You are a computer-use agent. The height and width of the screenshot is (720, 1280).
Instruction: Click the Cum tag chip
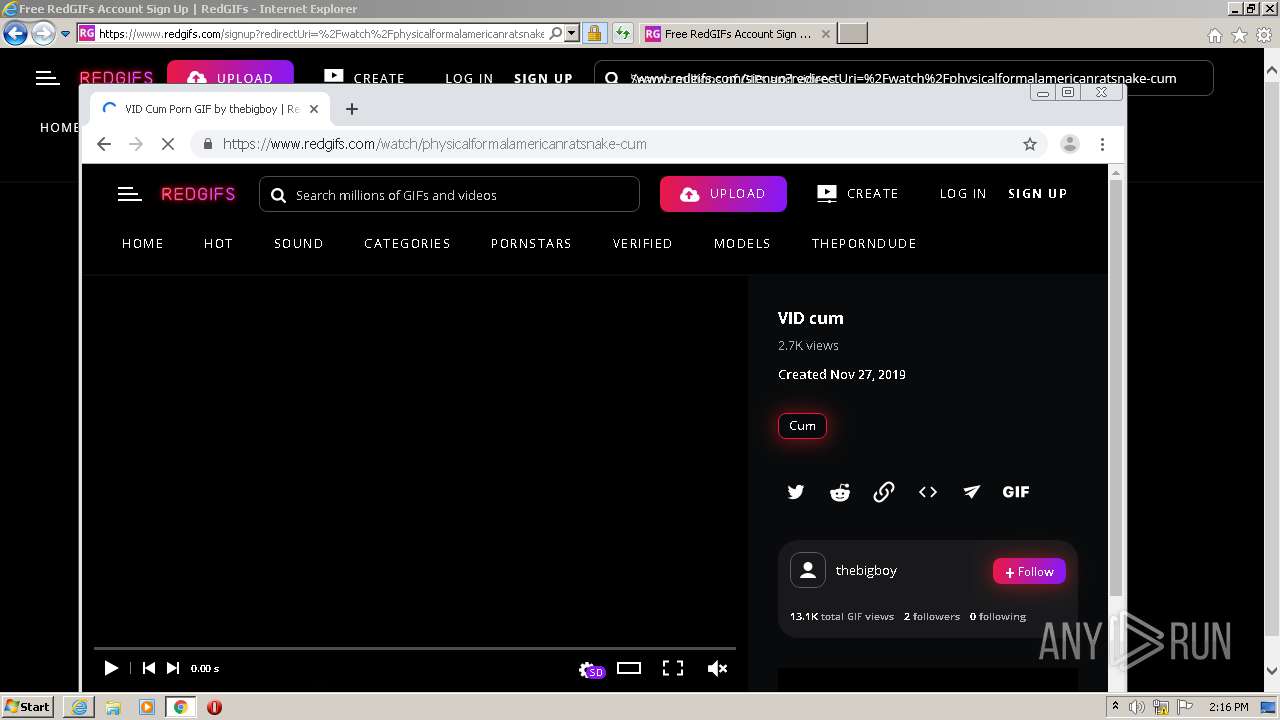pos(802,426)
